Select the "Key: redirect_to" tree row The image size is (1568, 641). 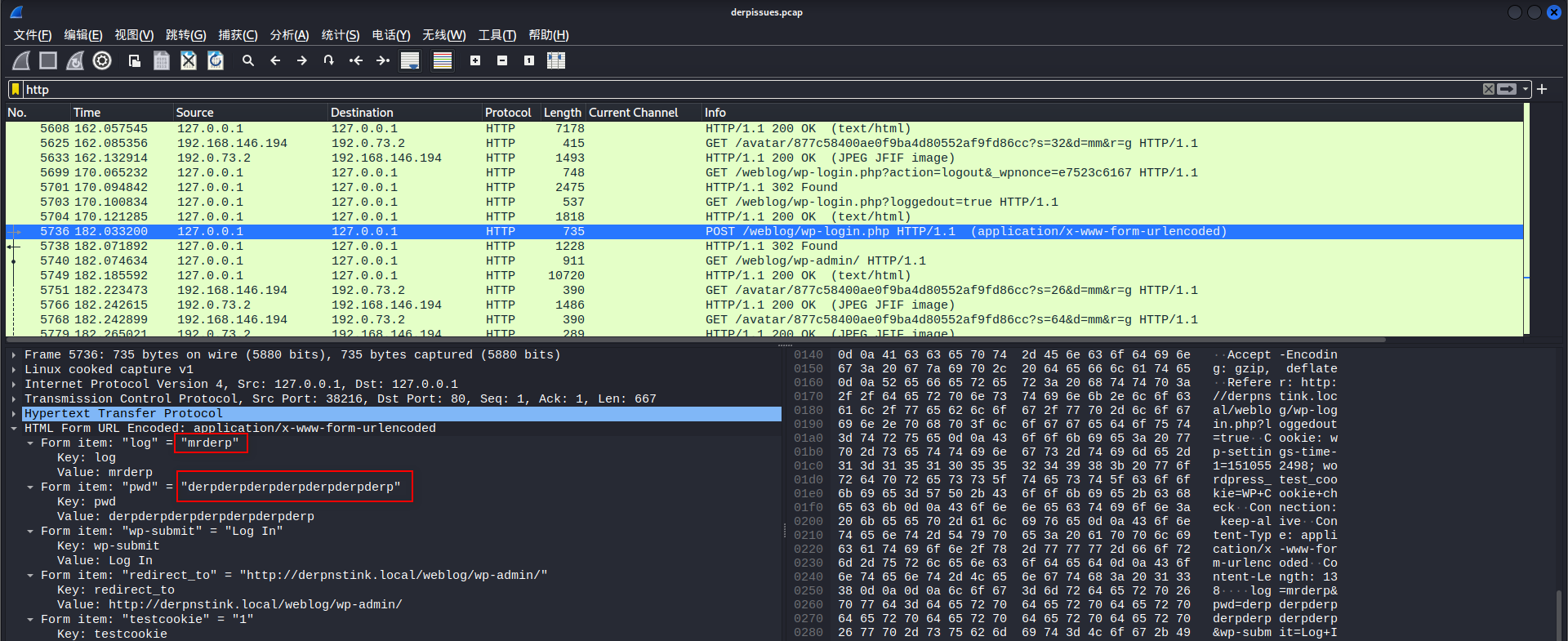click(116, 590)
